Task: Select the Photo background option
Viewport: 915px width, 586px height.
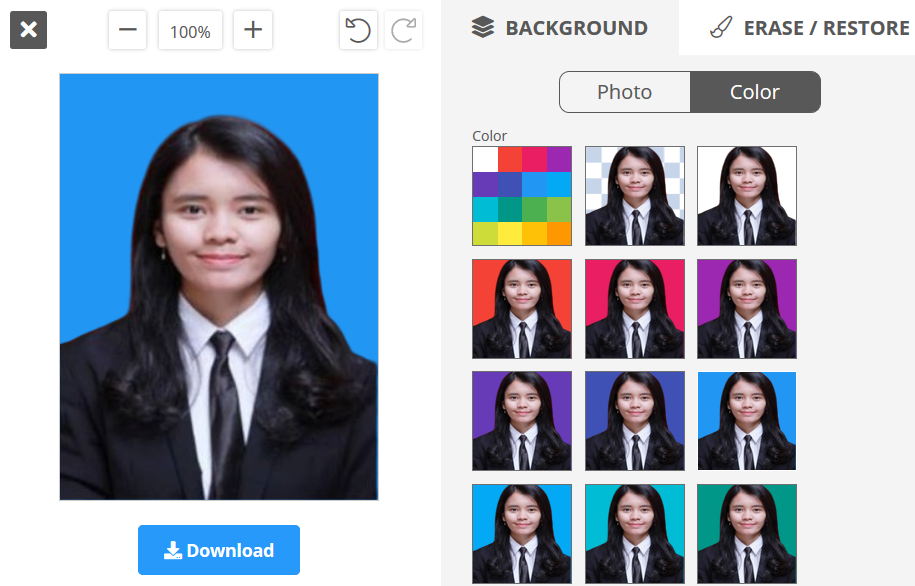Action: [x=624, y=92]
